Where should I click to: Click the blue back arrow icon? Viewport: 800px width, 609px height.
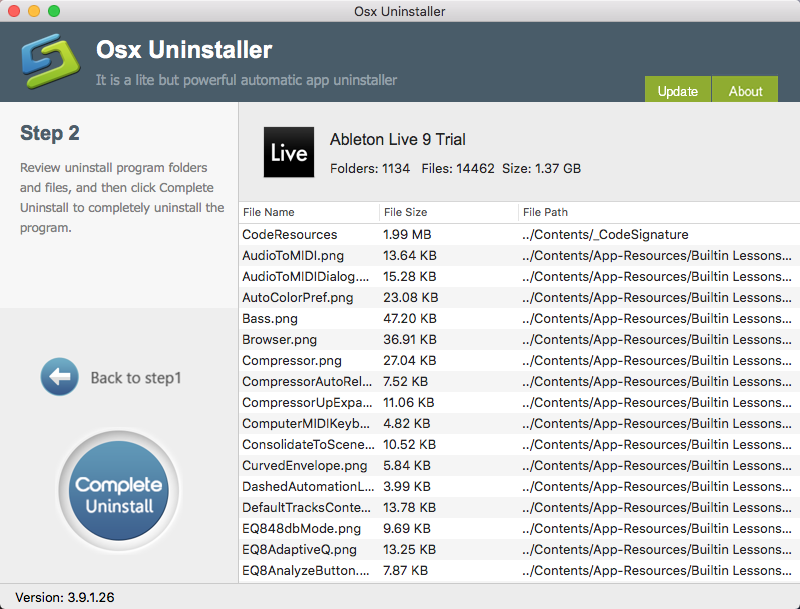pos(59,377)
